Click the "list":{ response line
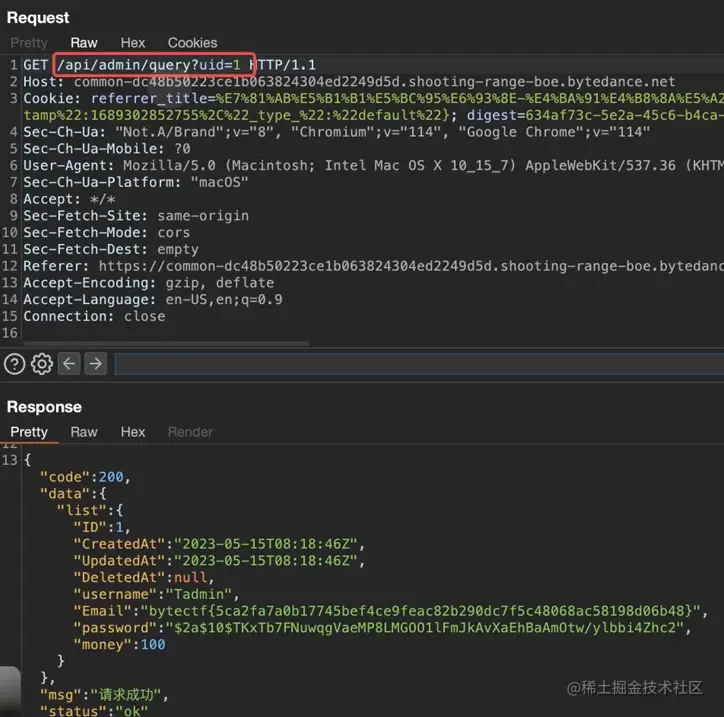 tap(90, 510)
